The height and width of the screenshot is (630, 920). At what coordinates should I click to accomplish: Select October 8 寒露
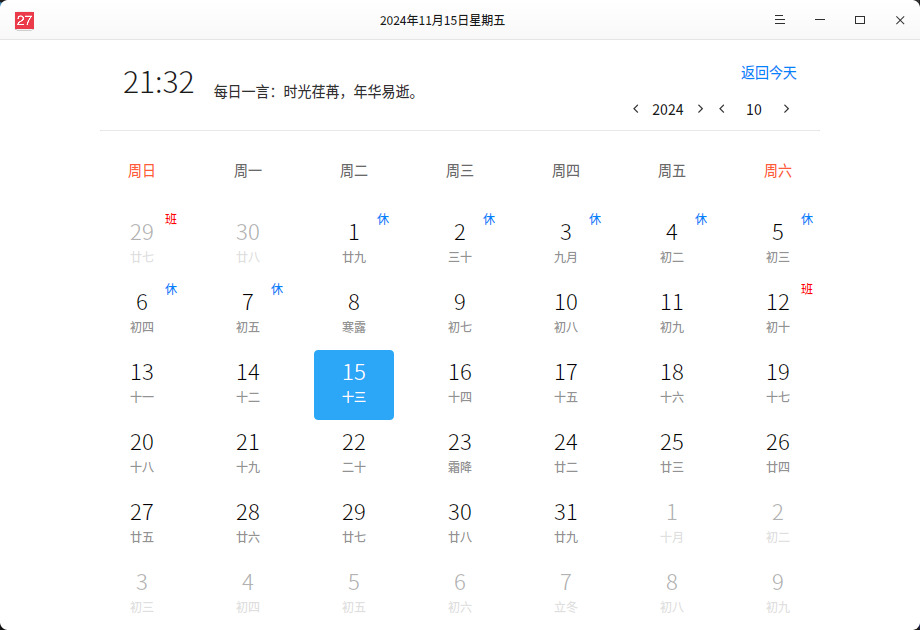(354, 314)
